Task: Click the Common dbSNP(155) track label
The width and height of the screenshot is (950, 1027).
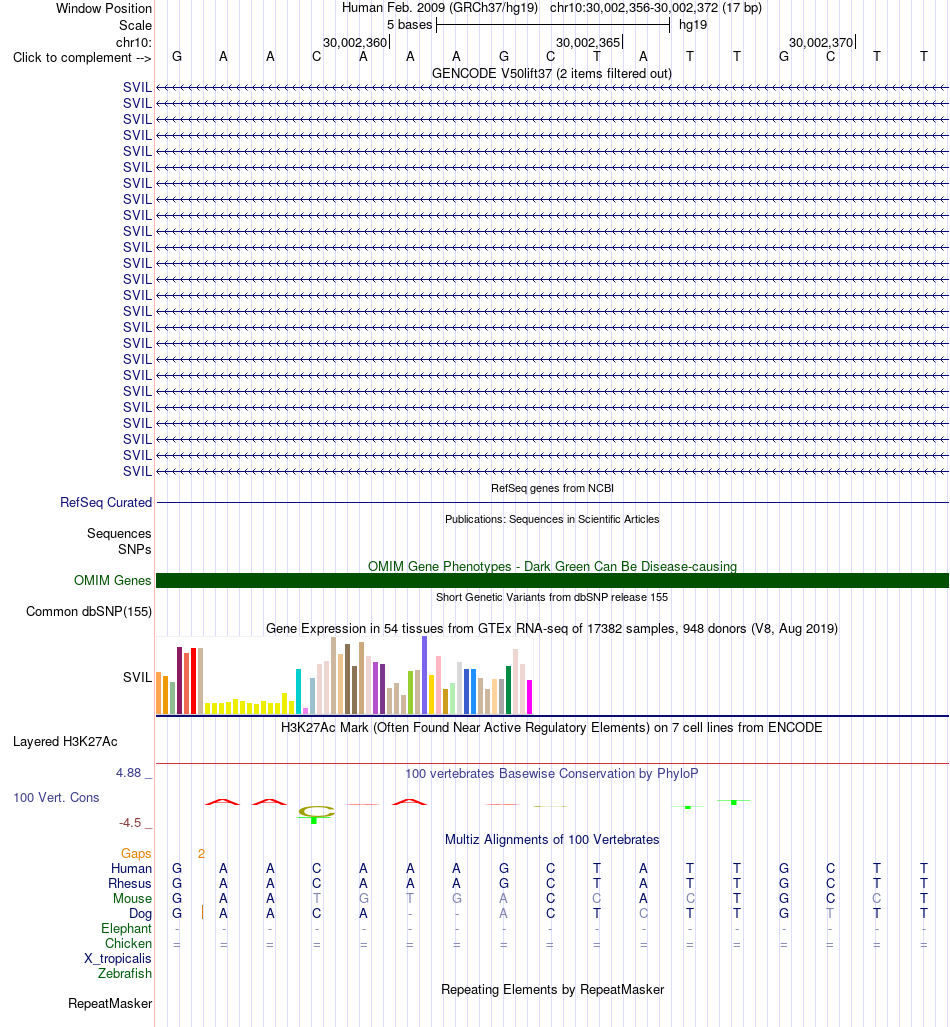Action: click(x=88, y=611)
